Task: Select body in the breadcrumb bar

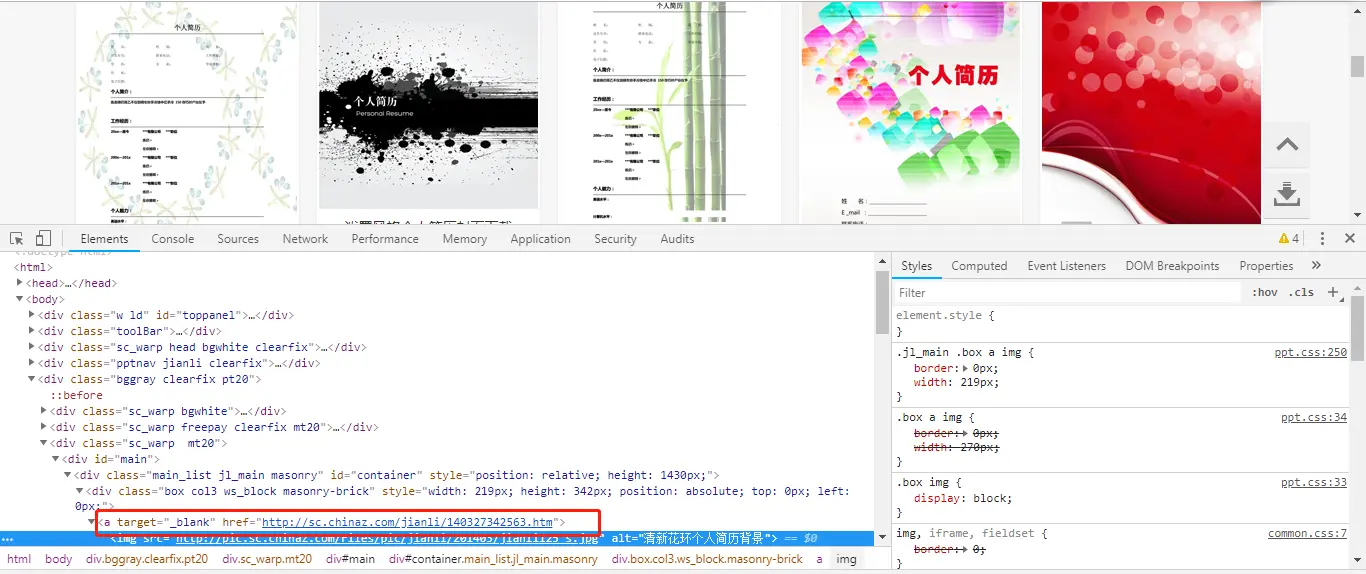Action: 58,559
